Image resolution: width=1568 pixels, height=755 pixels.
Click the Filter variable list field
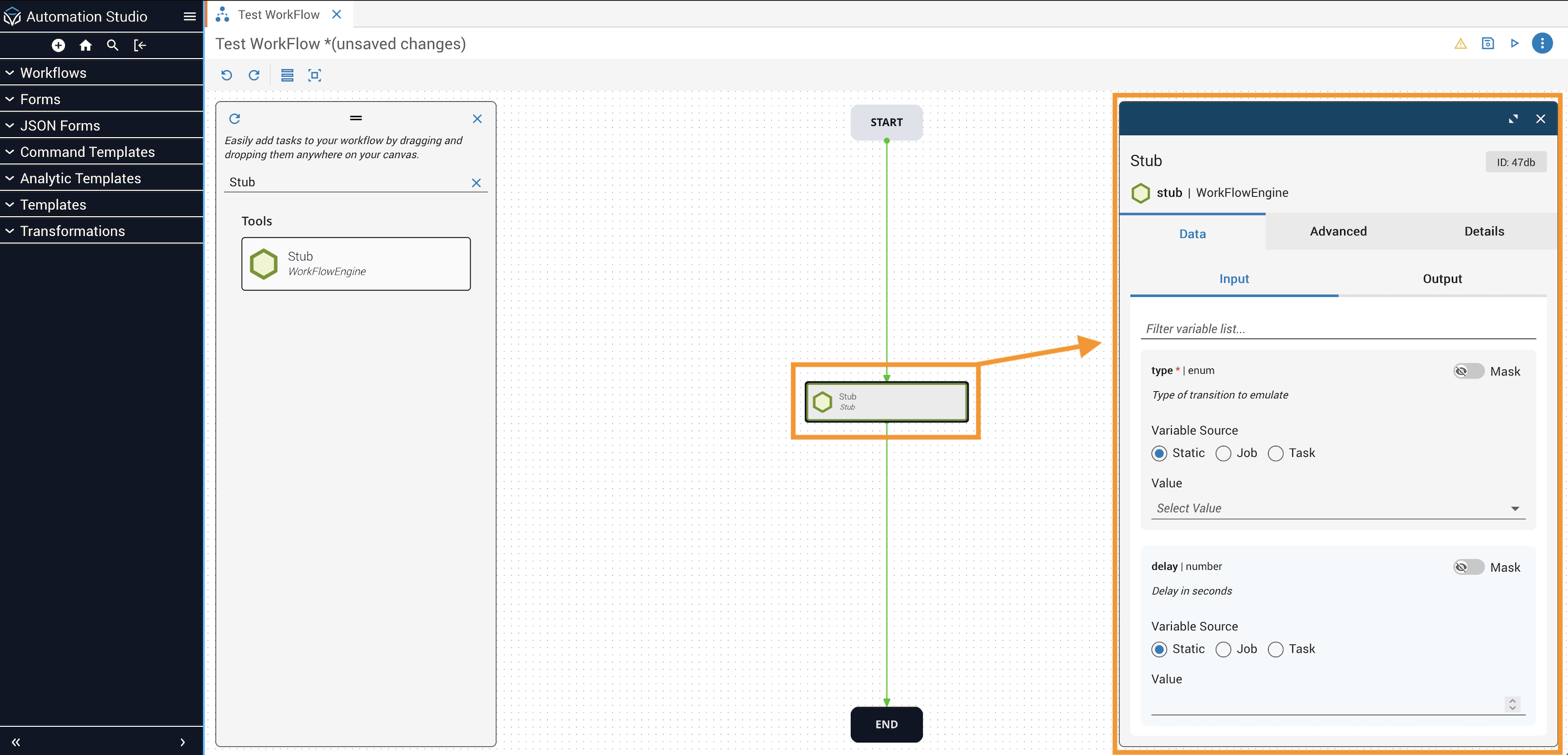[1337, 329]
